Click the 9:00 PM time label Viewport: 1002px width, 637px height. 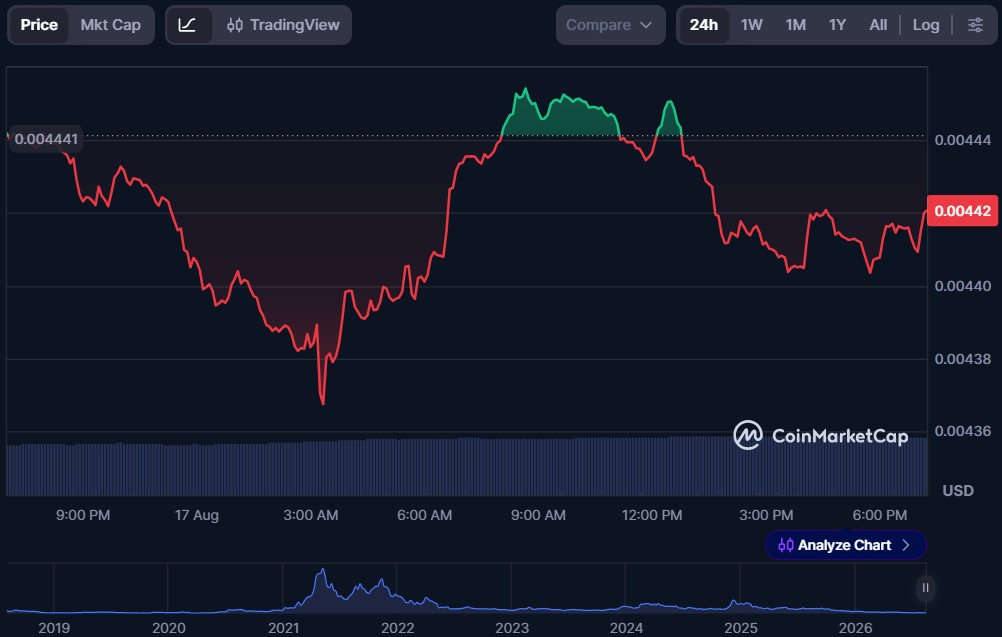83,515
